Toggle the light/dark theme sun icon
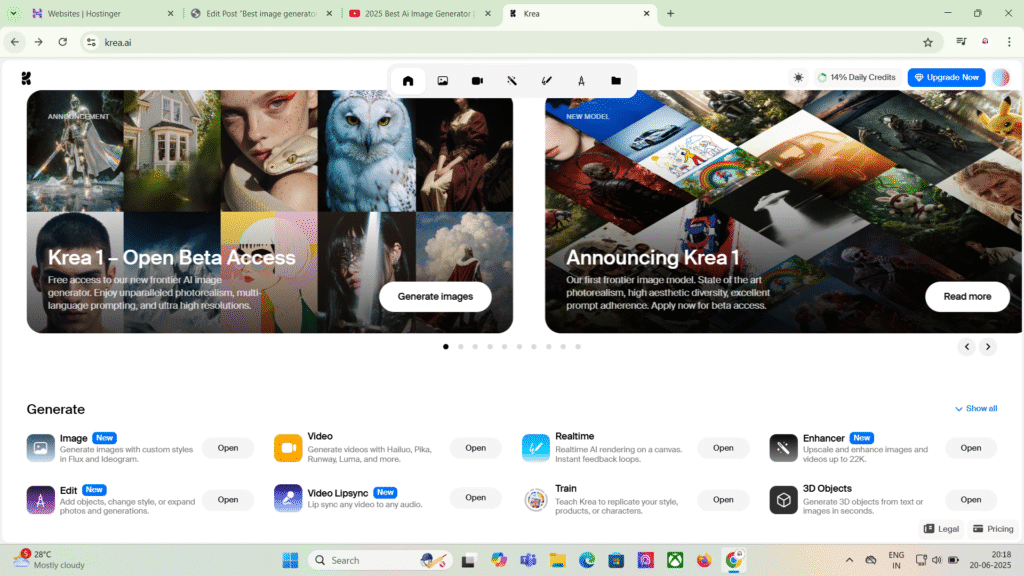Viewport: 1024px width, 576px height. (798, 78)
